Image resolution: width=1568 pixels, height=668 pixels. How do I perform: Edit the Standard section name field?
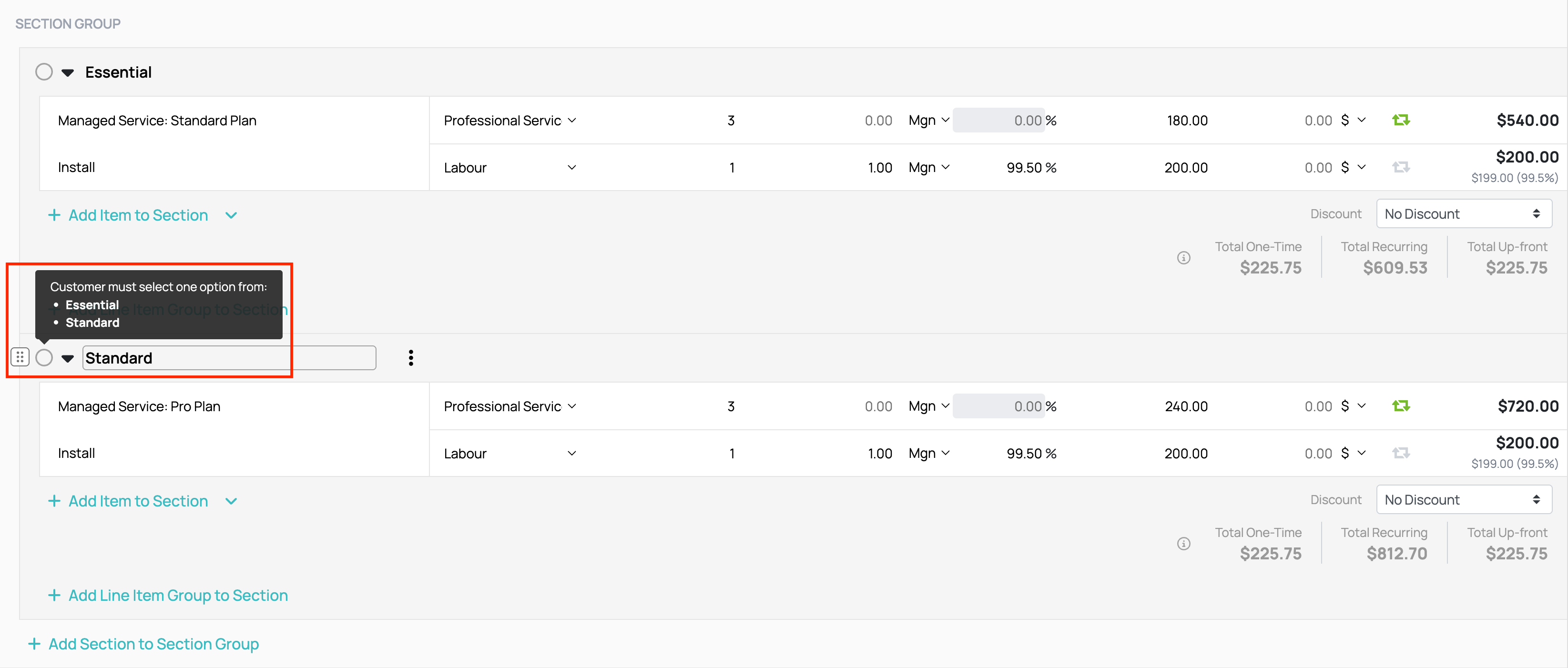tap(229, 358)
